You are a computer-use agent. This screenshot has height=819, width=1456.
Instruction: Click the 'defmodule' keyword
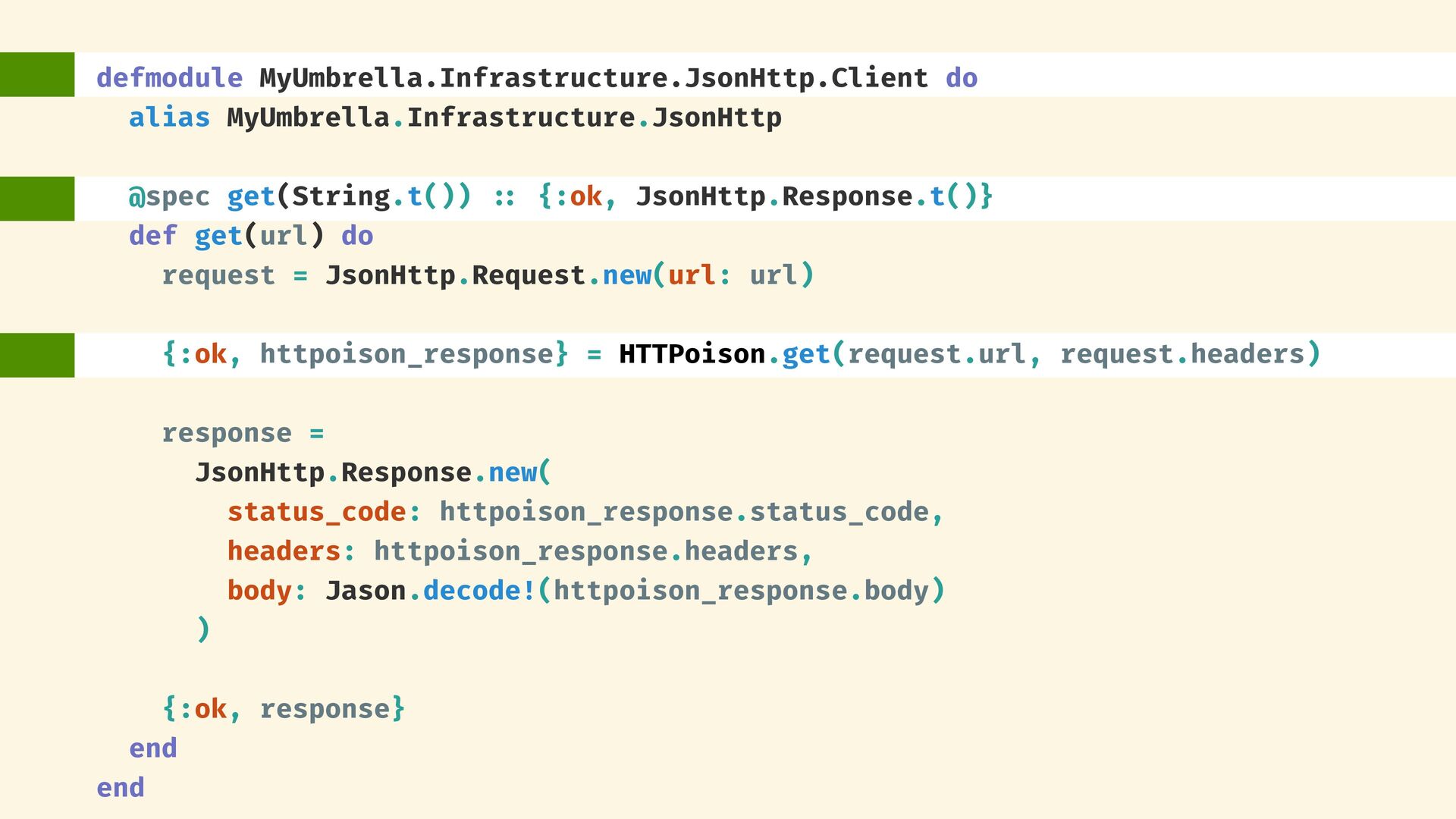169,77
